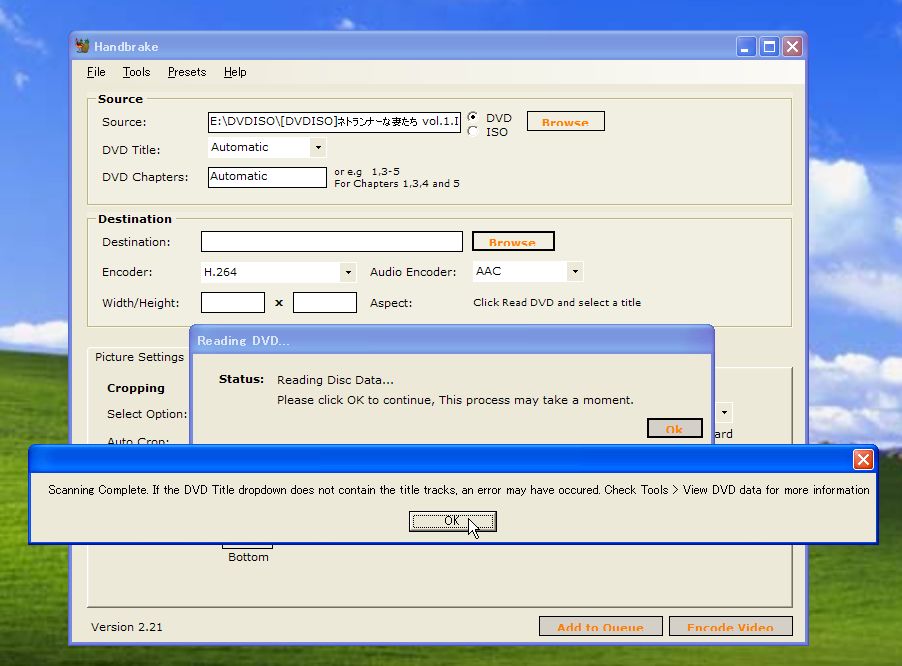This screenshot has width=902, height=666.
Task: Click the Destination path input field
Action: click(331, 242)
